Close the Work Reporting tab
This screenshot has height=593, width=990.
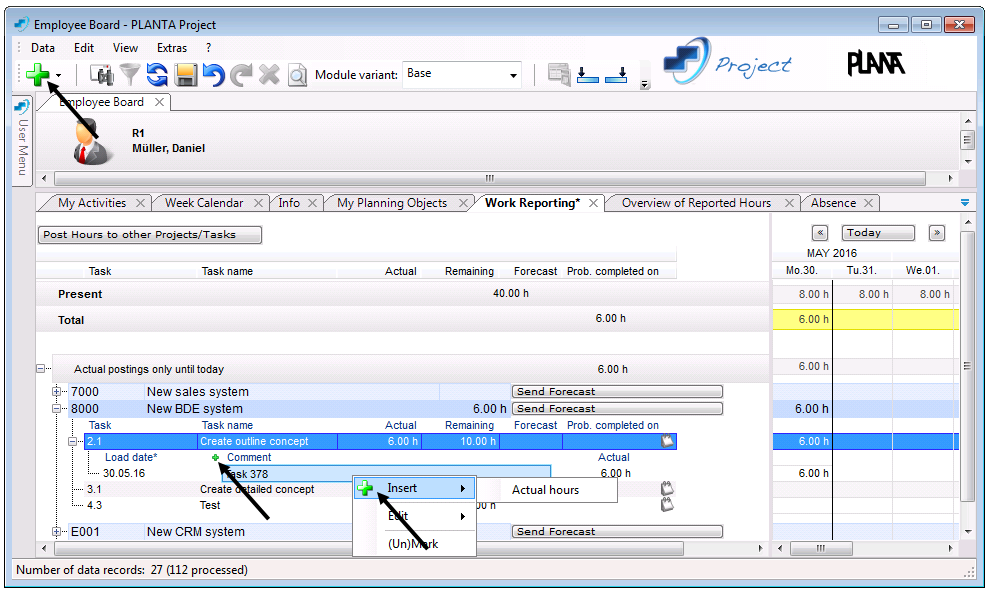tap(593, 203)
